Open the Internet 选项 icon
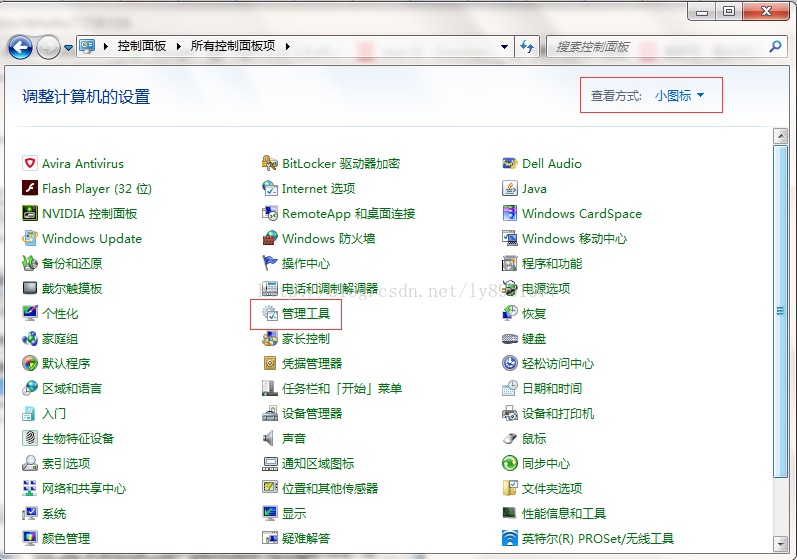797x560 pixels. [x=270, y=189]
